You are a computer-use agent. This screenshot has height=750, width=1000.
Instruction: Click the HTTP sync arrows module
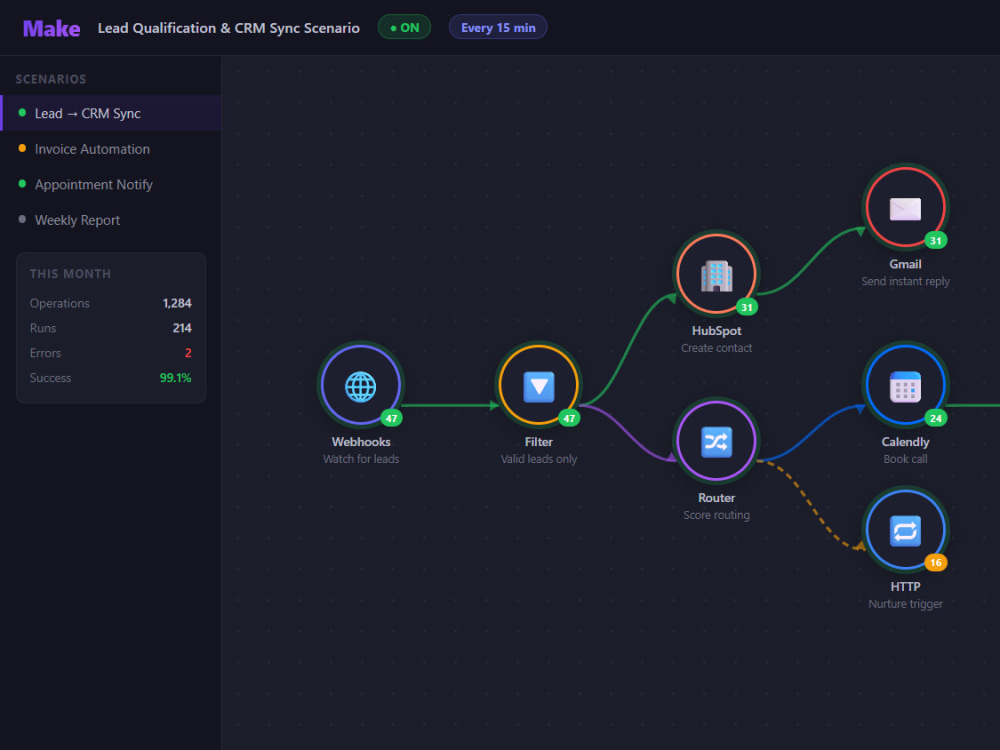[x=905, y=530]
